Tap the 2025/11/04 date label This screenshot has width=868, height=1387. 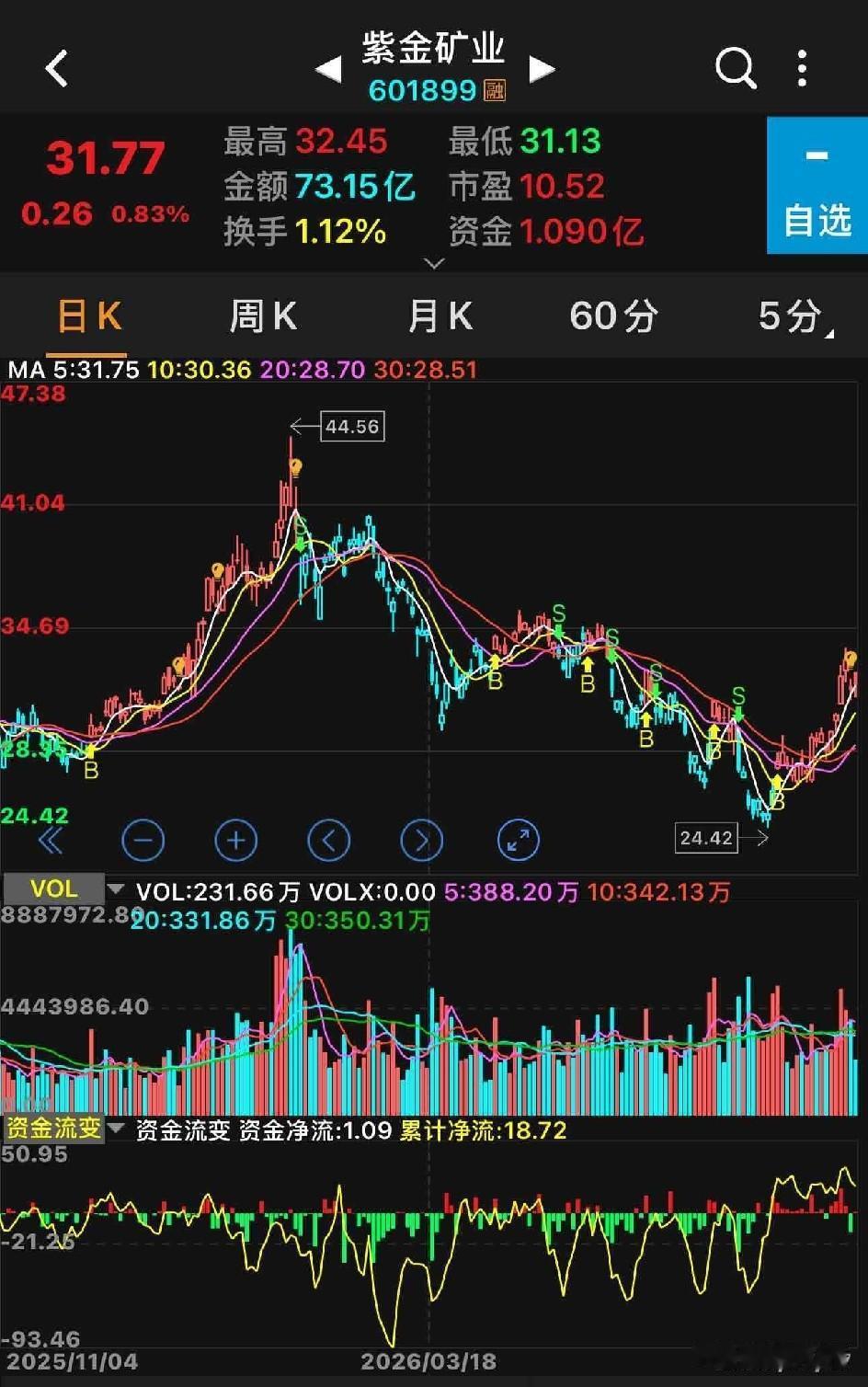coord(72,1361)
